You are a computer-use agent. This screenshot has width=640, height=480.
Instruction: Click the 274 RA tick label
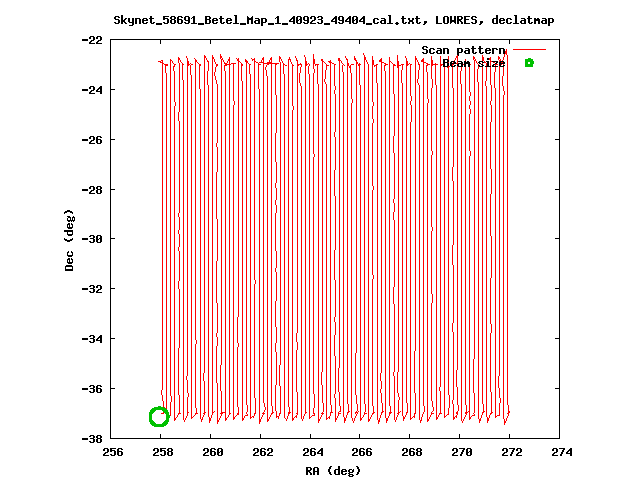[562, 452]
